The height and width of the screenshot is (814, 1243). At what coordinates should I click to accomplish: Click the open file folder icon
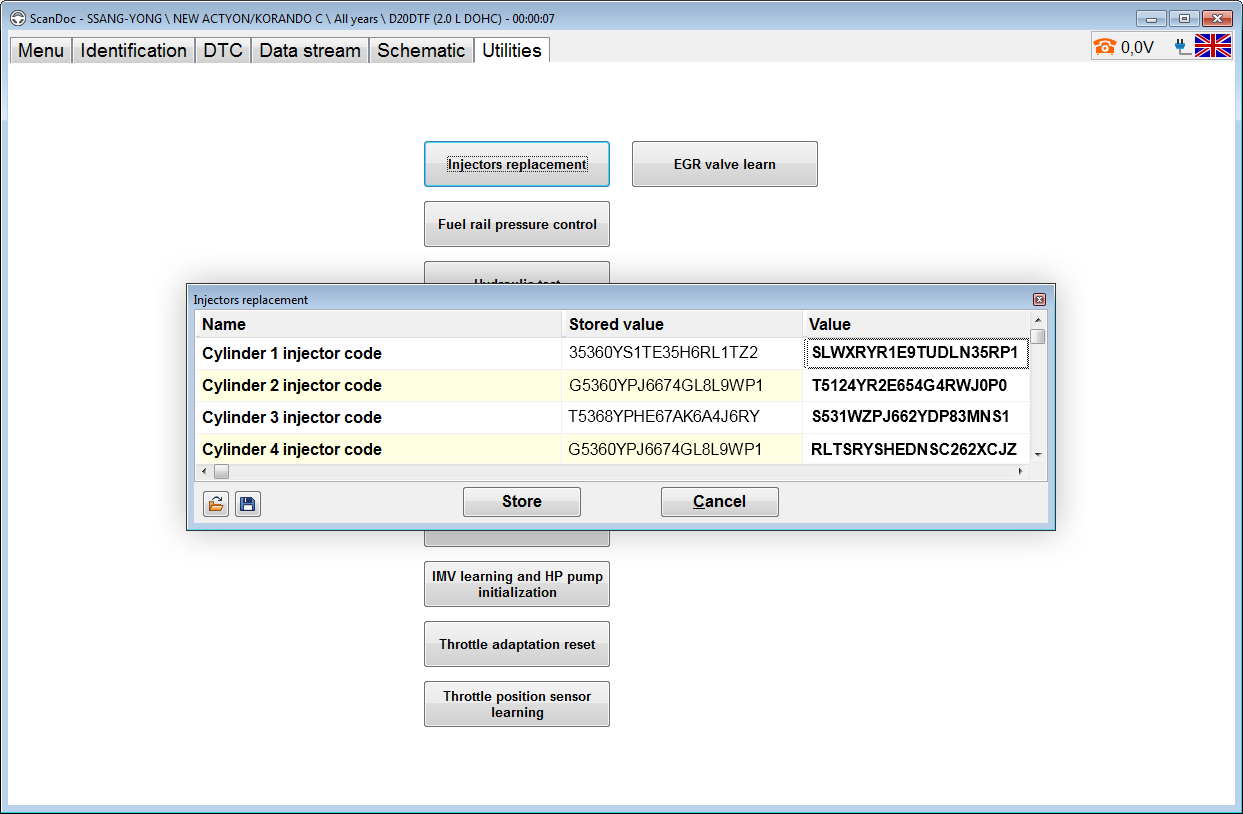tap(215, 504)
